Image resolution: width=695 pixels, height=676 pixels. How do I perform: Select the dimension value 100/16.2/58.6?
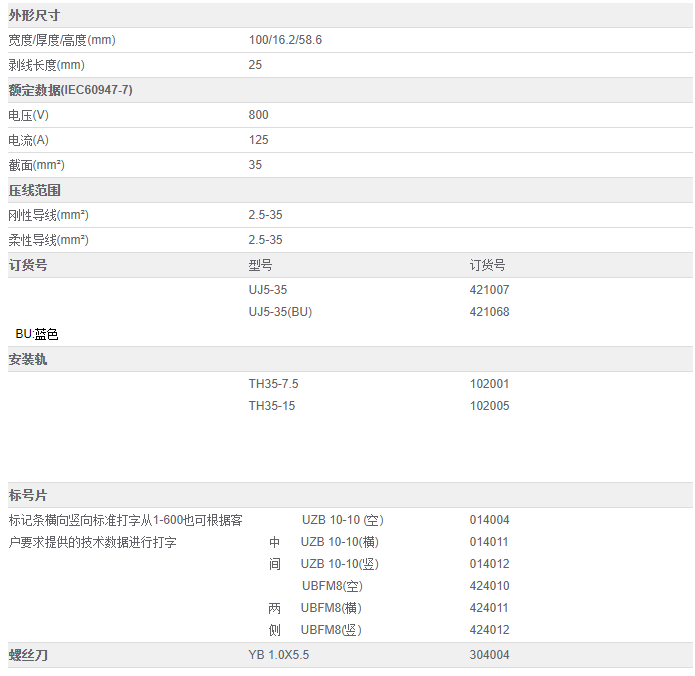[x=285, y=40]
